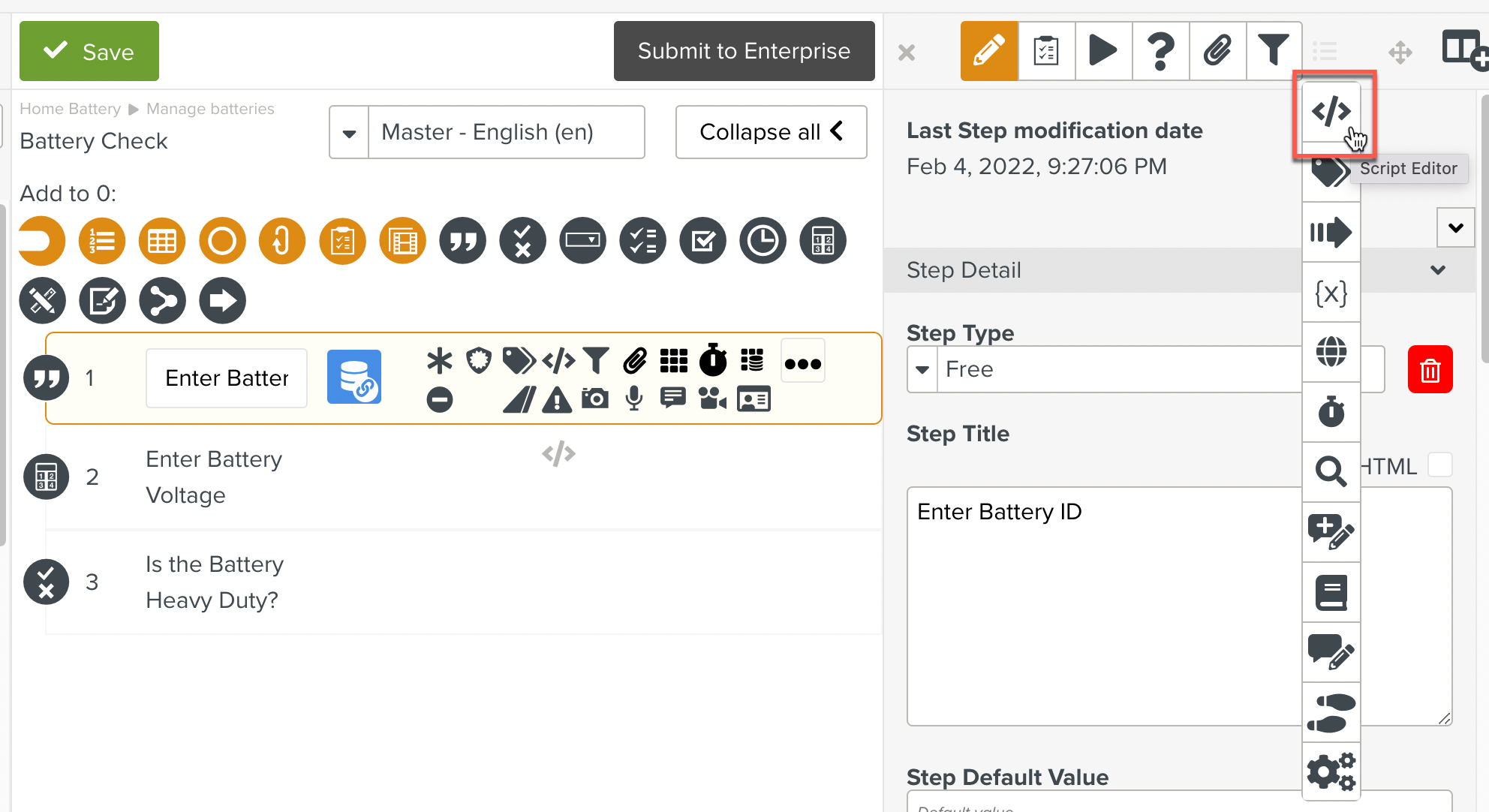Click the stopwatch icon in side toolbar

pos(1331,411)
